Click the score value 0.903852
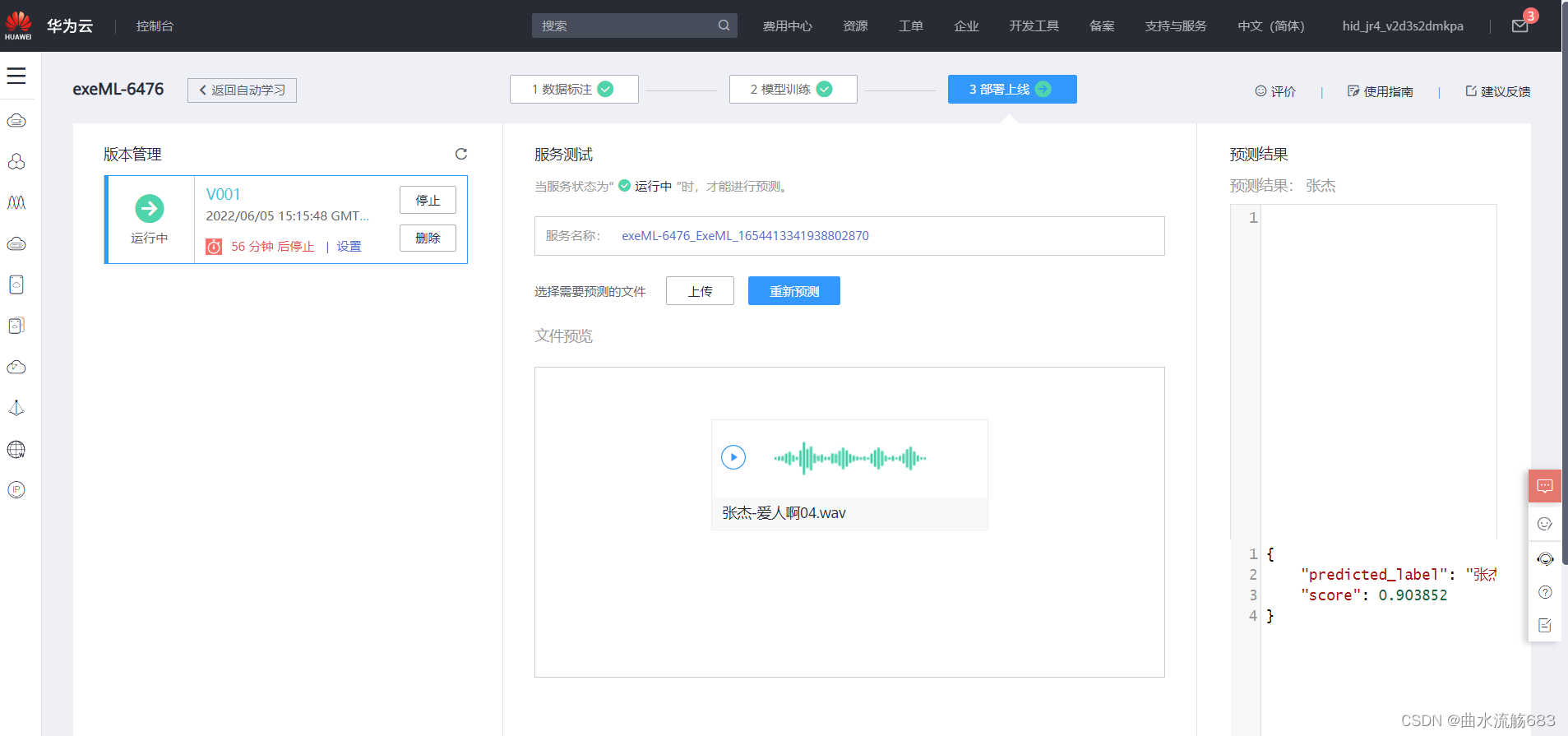The width and height of the screenshot is (1568, 736). pyautogui.click(x=1413, y=595)
